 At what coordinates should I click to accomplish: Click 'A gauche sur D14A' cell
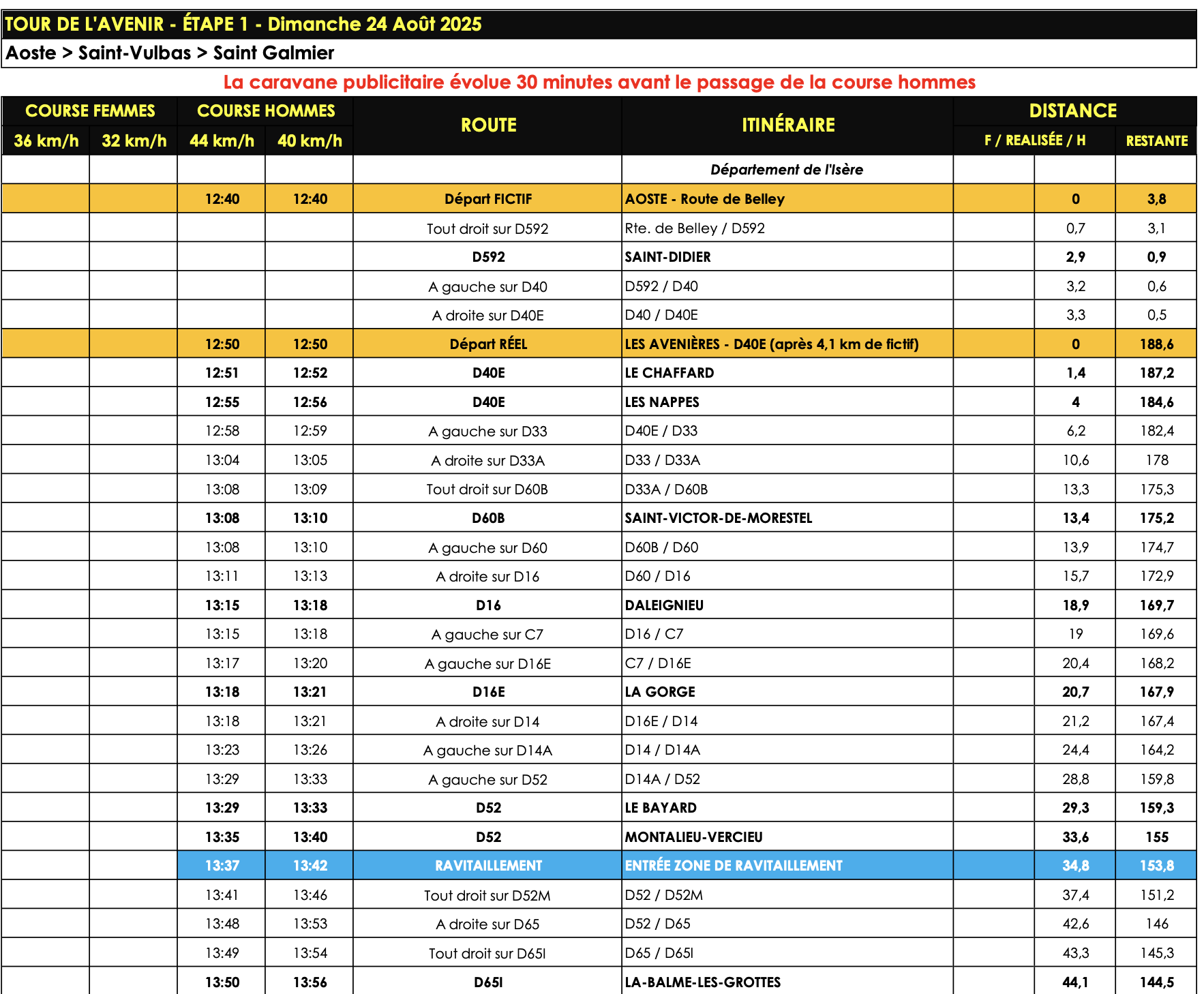[488, 751]
